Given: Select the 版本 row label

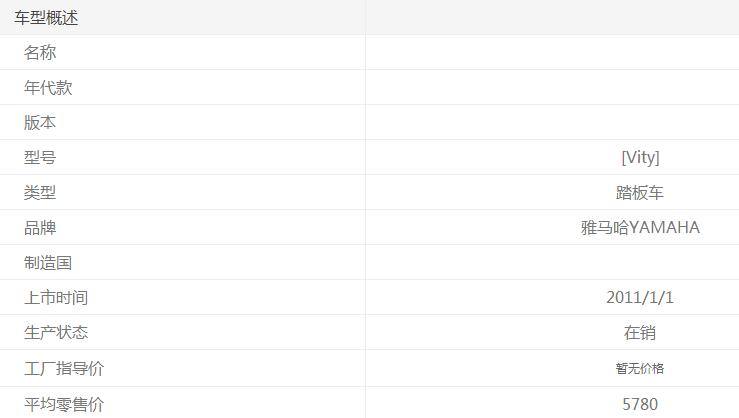Looking at the screenshot, I should coord(40,123).
